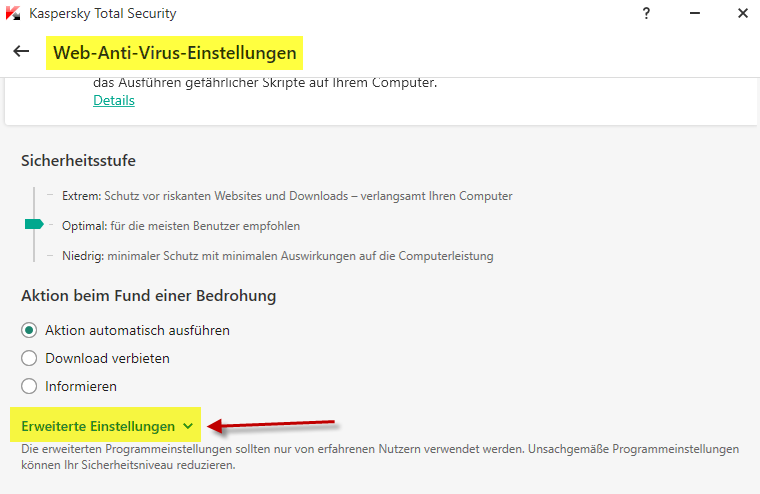The image size is (760, 494).
Task: Select the Informieren radio button
Action: pyautogui.click(x=29, y=386)
